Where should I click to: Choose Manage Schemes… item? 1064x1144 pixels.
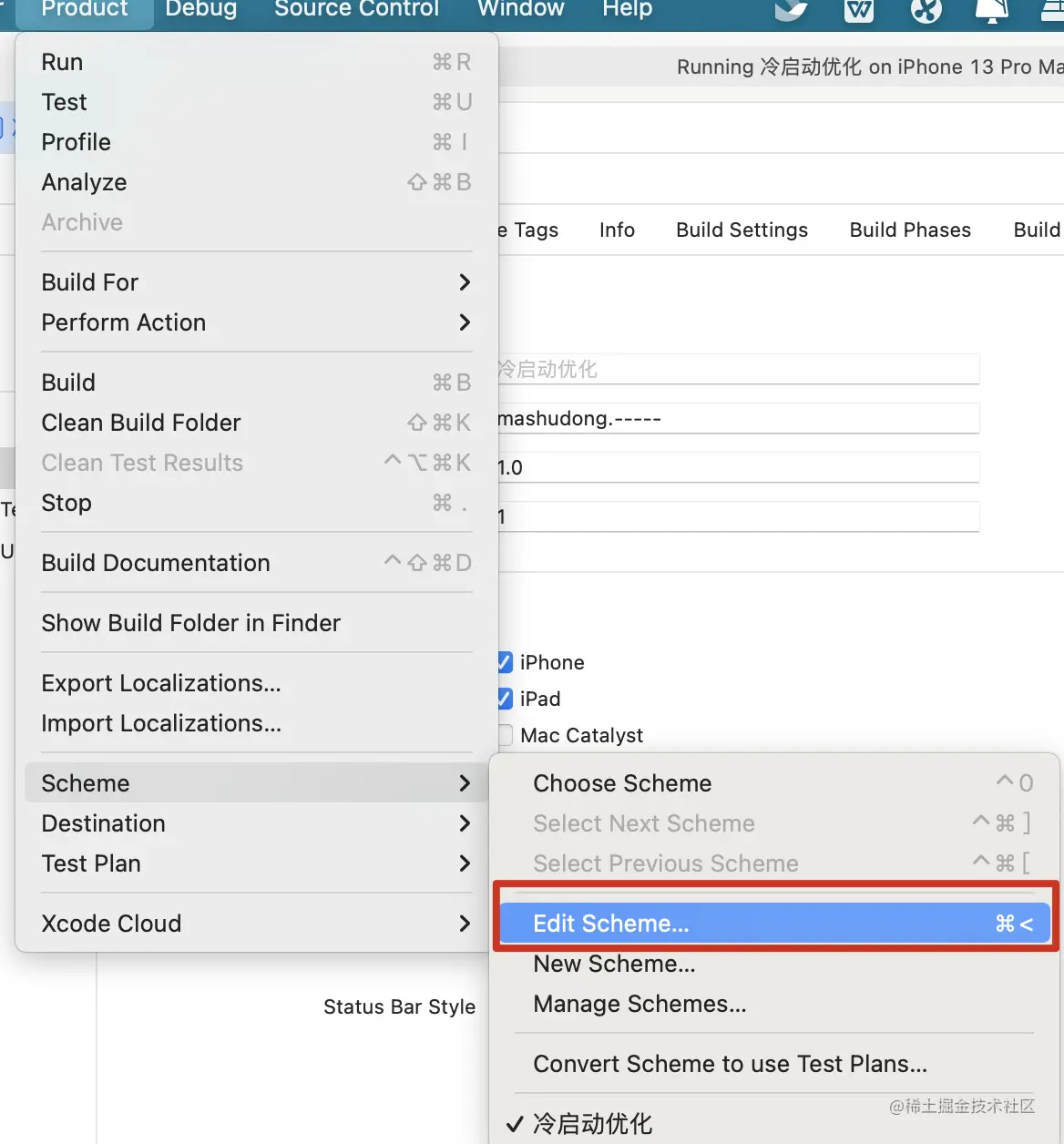774,1004
